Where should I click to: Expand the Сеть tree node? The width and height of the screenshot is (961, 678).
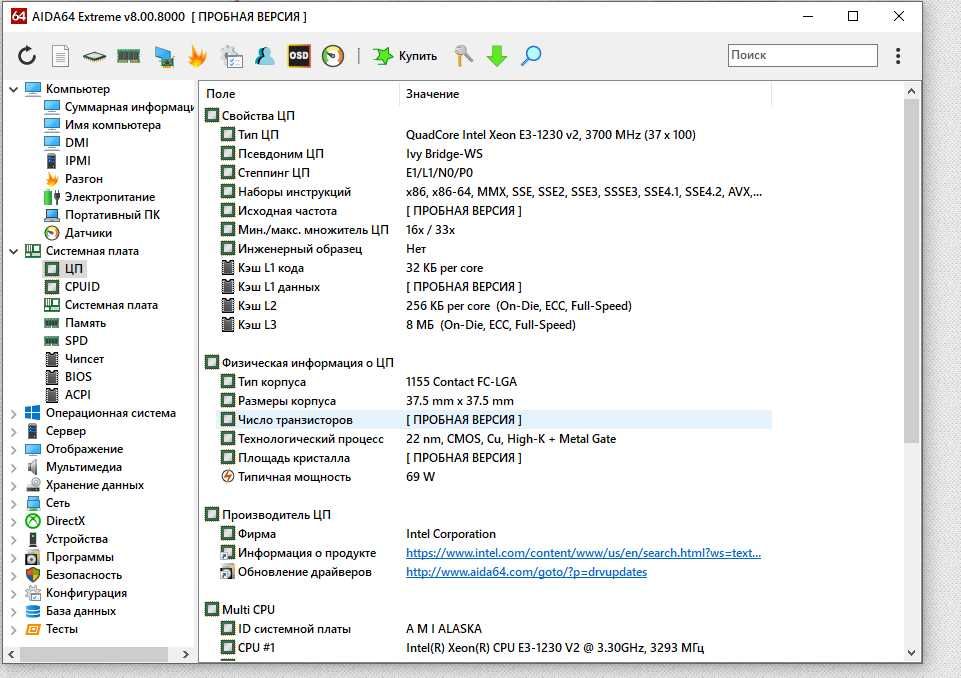point(13,503)
